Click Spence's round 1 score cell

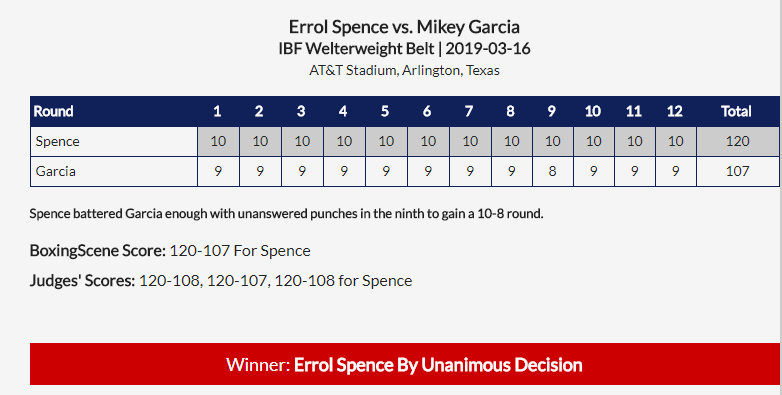pos(218,142)
